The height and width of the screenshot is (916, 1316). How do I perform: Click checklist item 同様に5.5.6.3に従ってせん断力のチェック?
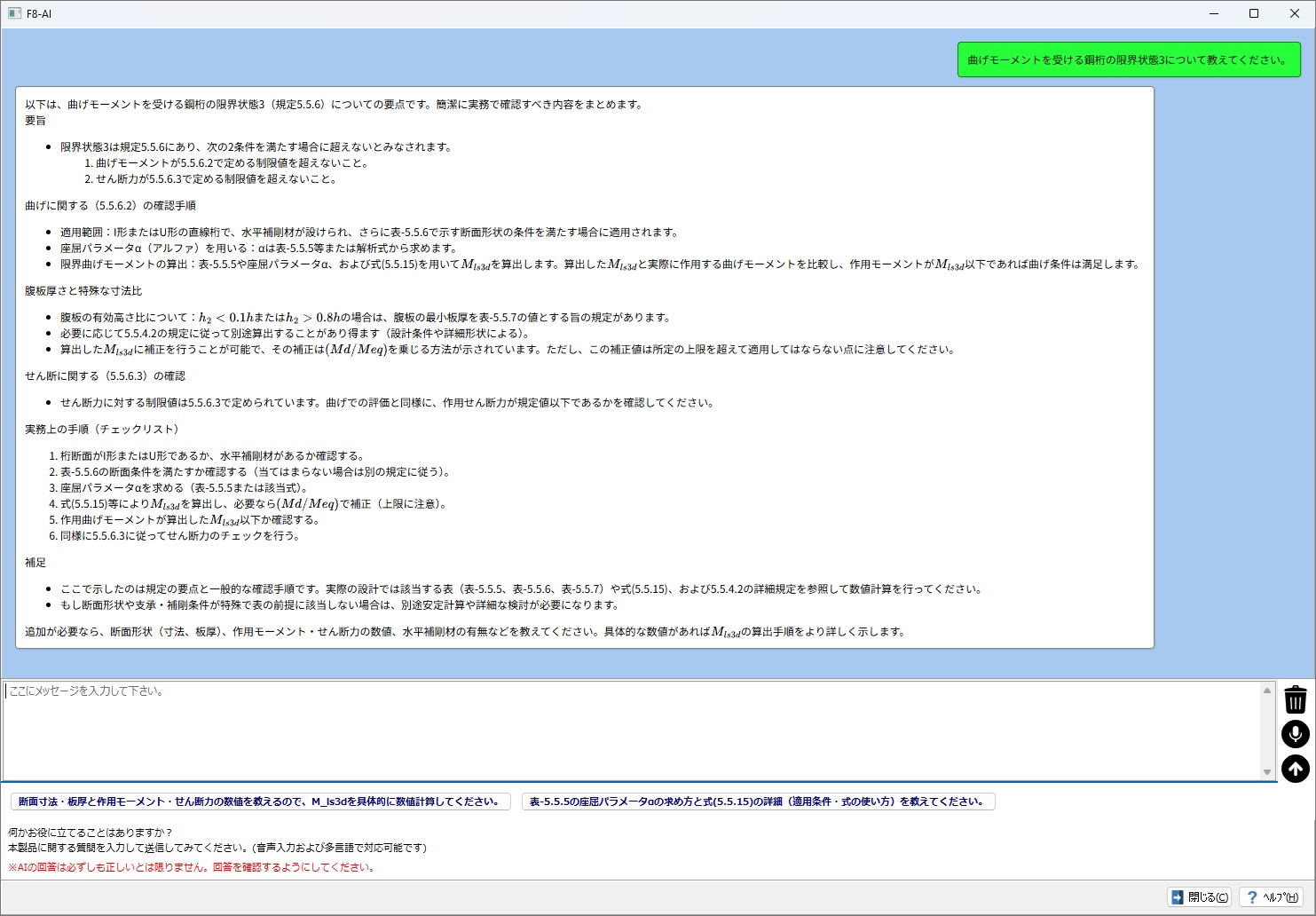coord(180,536)
